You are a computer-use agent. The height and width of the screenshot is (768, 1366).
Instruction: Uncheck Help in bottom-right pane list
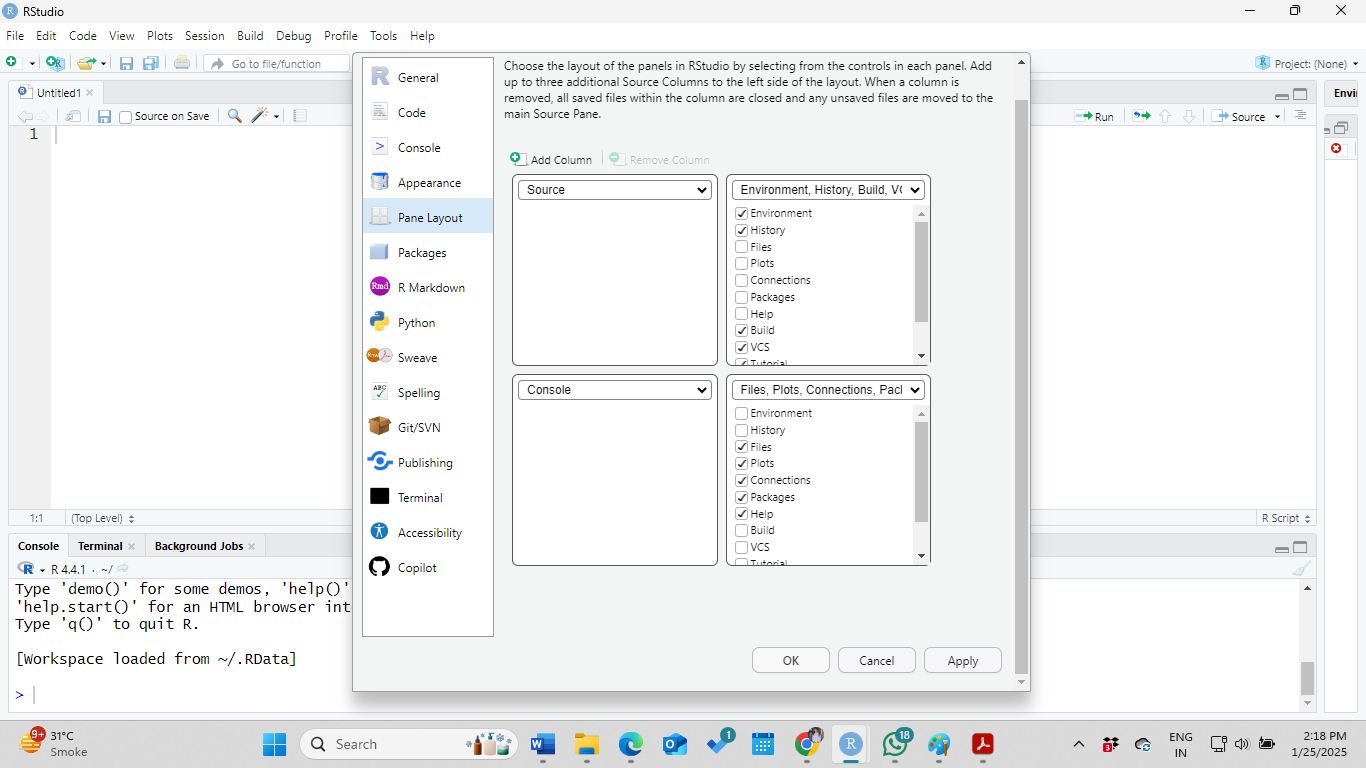coord(742,514)
